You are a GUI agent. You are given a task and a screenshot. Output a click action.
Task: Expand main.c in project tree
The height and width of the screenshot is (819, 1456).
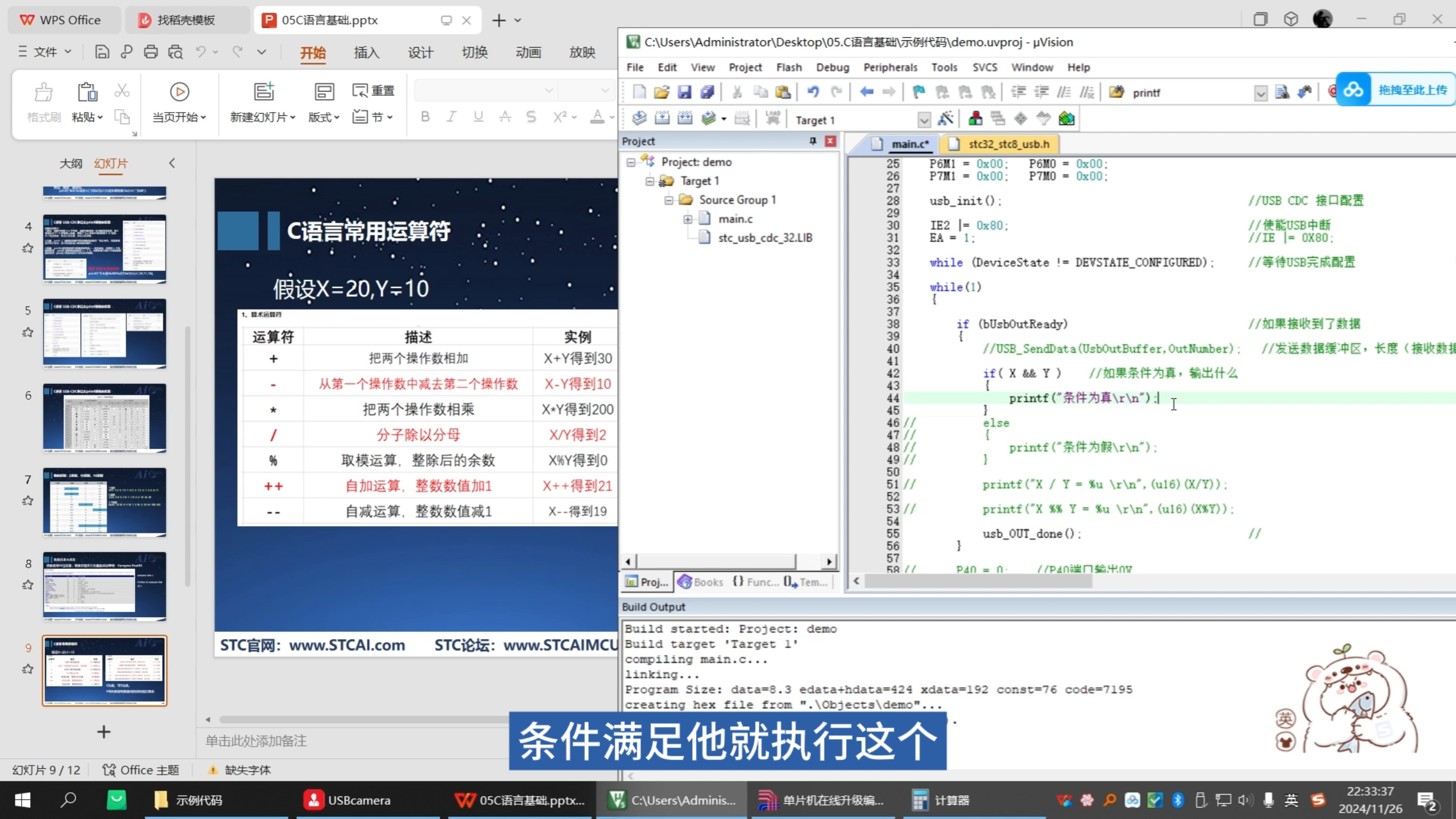(x=688, y=219)
